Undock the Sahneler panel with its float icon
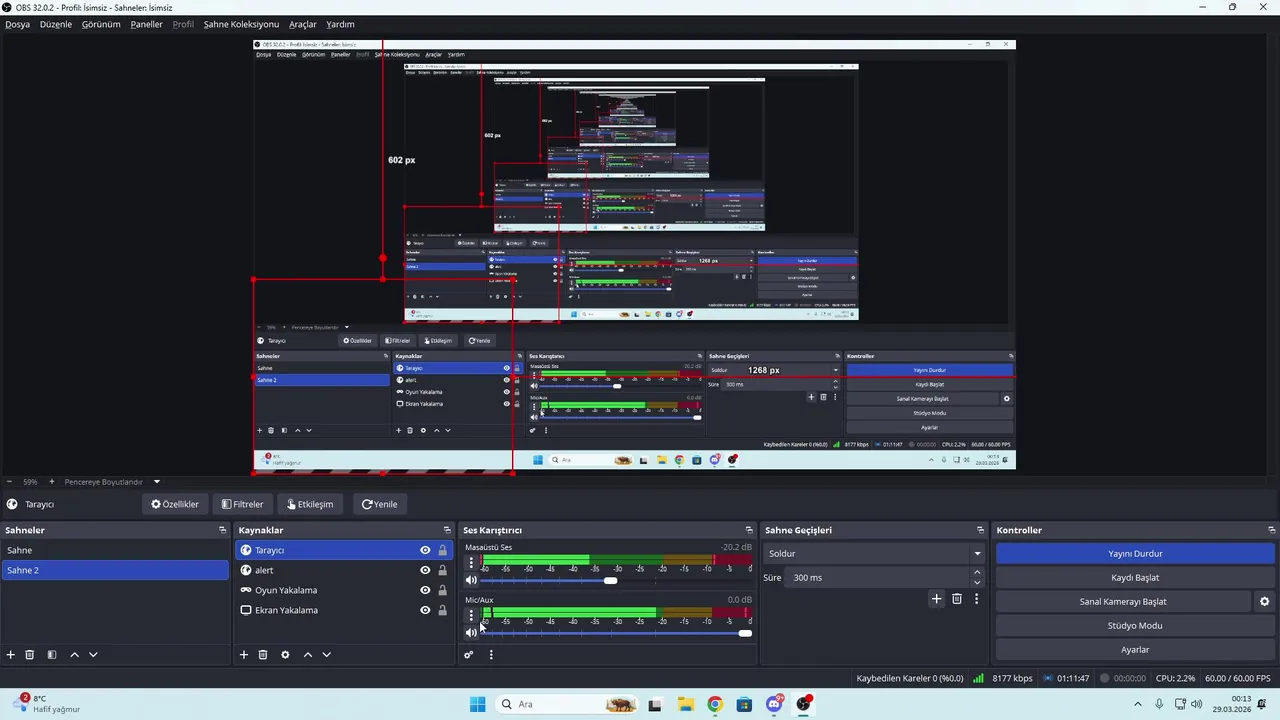 tap(222, 530)
